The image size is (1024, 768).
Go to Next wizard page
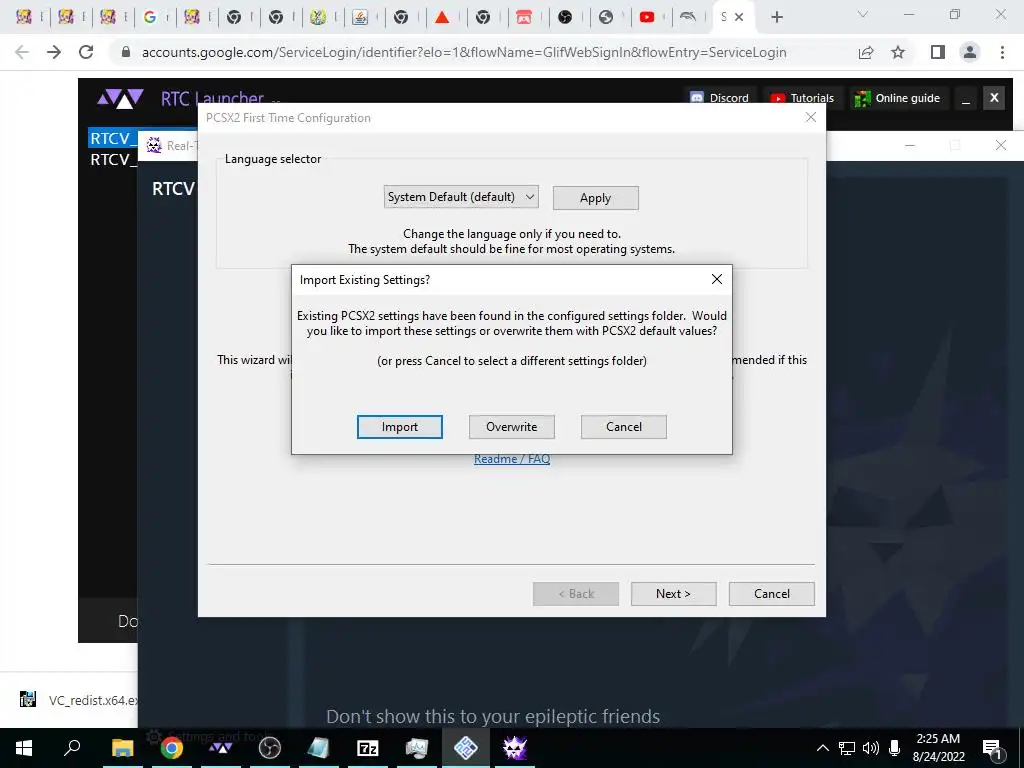click(x=673, y=594)
